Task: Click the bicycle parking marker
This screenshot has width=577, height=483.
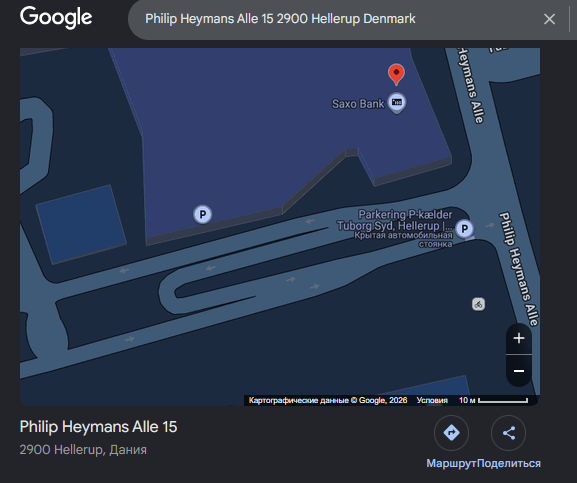Action: point(478,304)
